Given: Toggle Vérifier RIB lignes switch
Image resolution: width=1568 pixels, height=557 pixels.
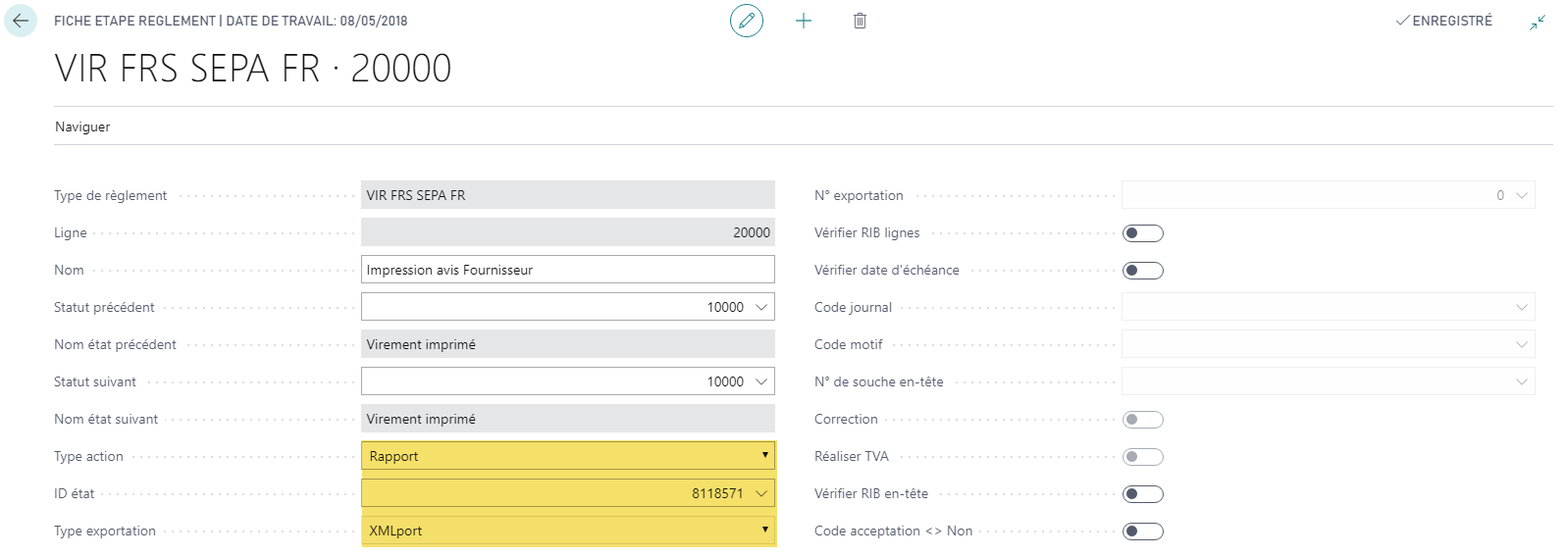Looking at the screenshot, I should pyautogui.click(x=1142, y=233).
